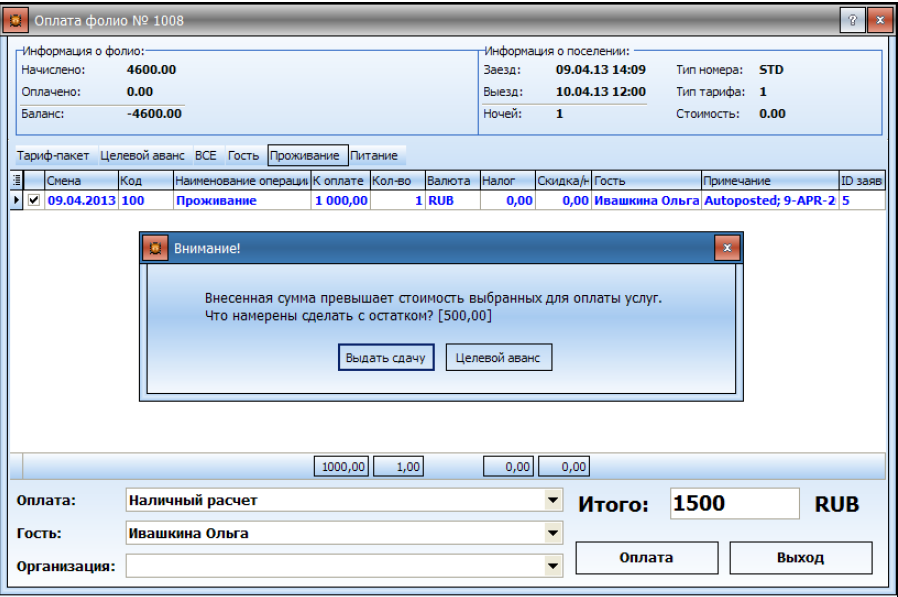Click the Проживание operation name cell

(x=242, y=201)
